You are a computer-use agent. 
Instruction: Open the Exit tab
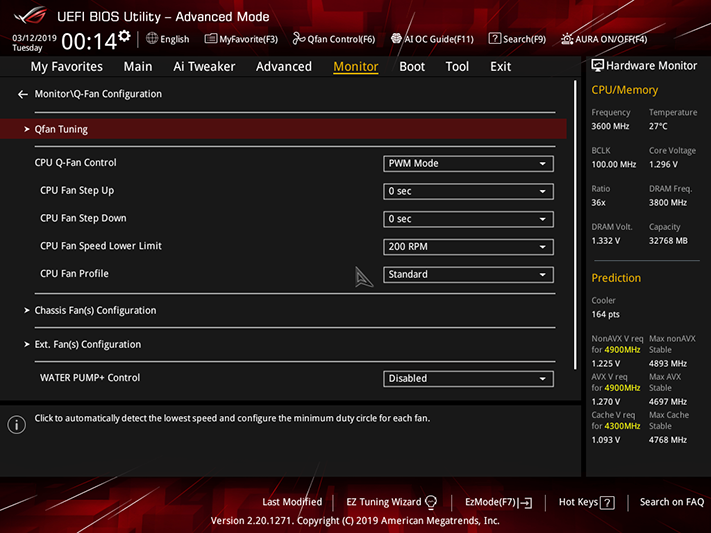(501, 67)
